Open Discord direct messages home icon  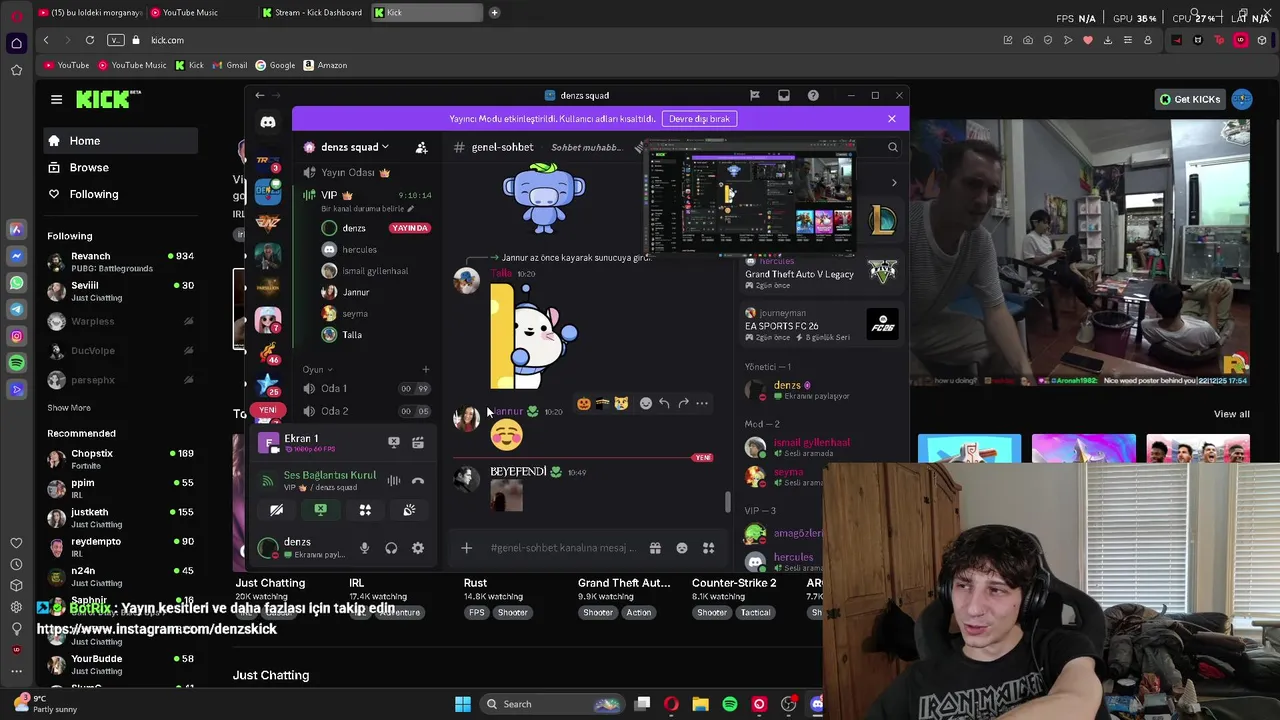click(268, 122)
